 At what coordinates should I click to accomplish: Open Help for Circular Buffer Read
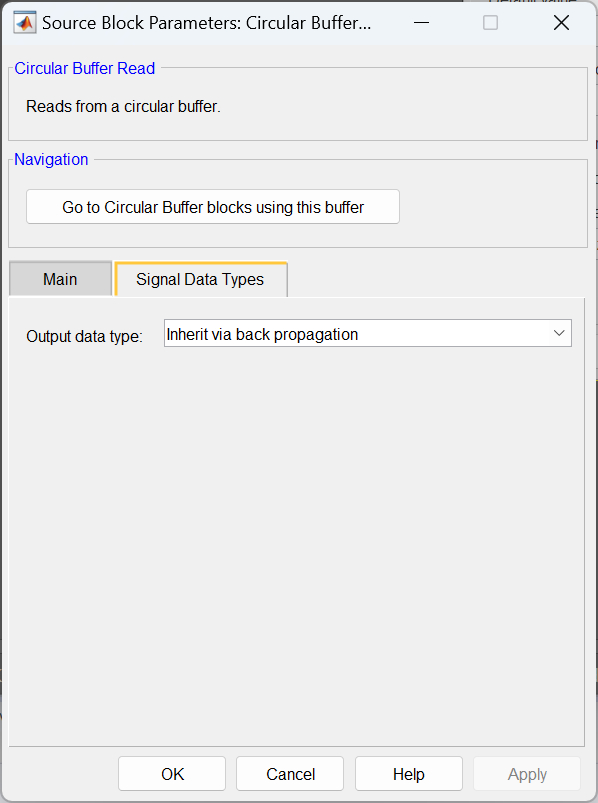pos(408,773)
